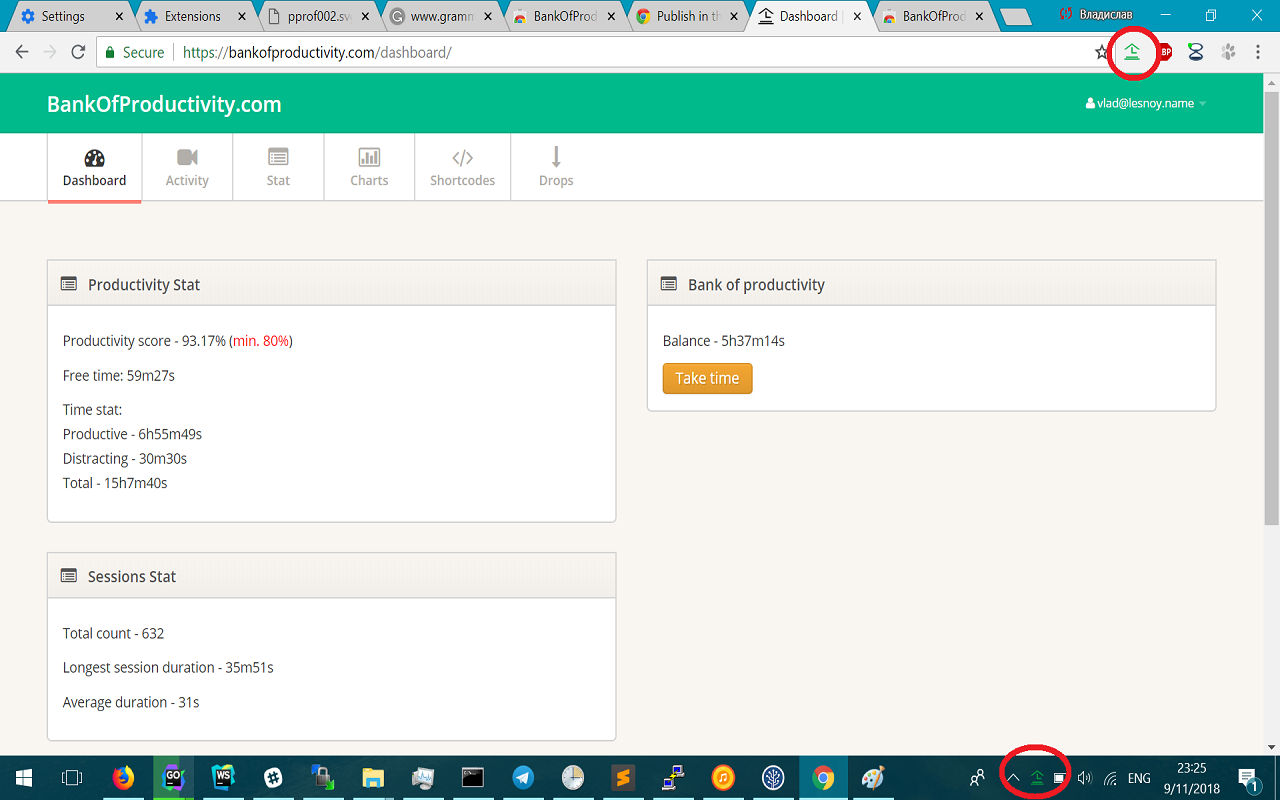Click the Take time button
Screen dimensions: 1280x800
point(707,378)
